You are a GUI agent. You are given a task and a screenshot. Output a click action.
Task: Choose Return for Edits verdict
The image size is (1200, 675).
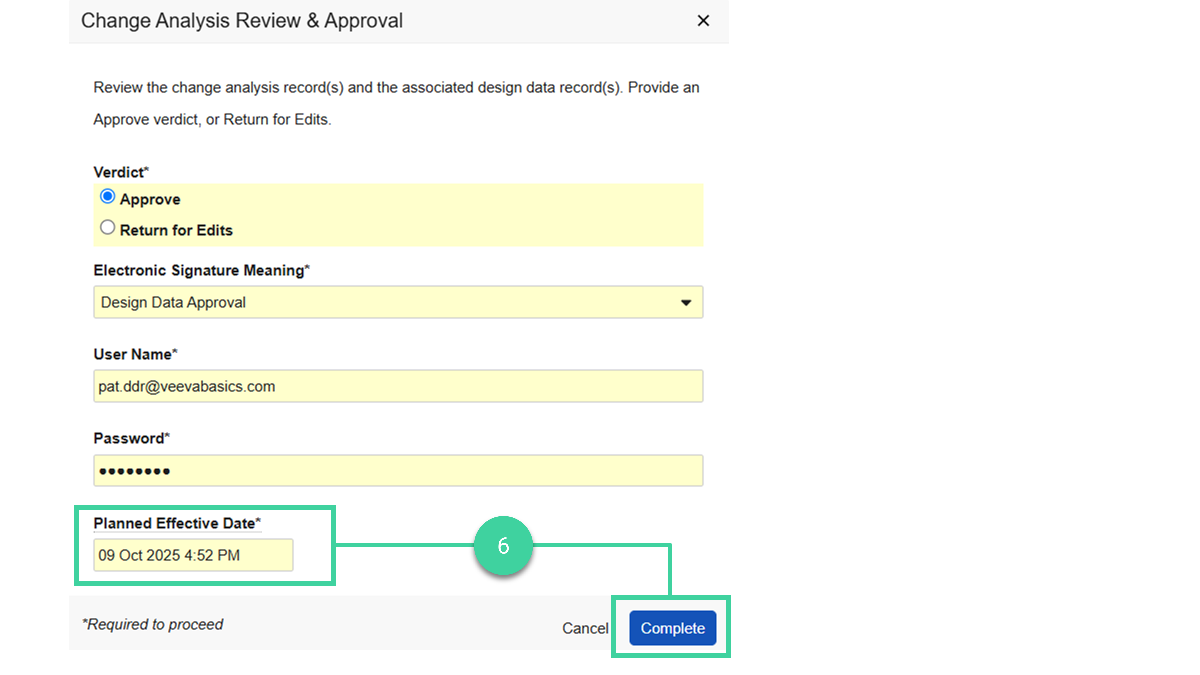pyautogui.click(x=107, y=227)
